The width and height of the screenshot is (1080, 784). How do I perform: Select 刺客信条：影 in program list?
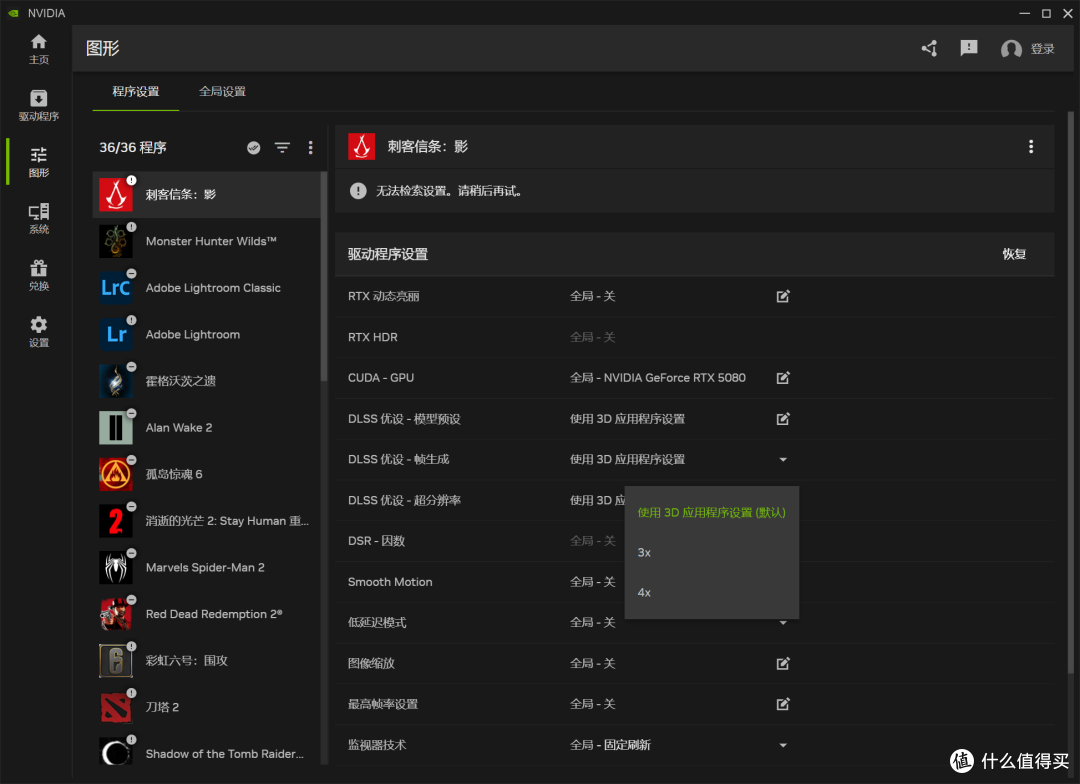click(x=207, y=195)
